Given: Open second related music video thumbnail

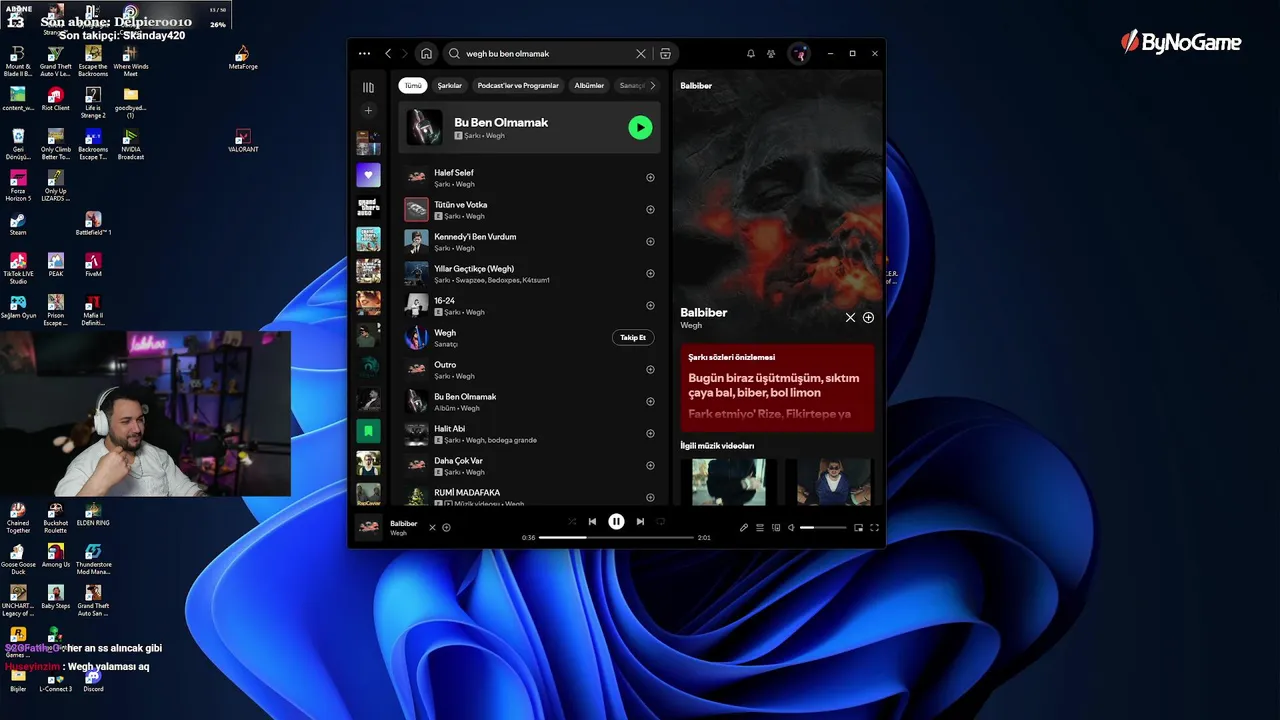Looking at the screenshot, I should coord(834,482).
